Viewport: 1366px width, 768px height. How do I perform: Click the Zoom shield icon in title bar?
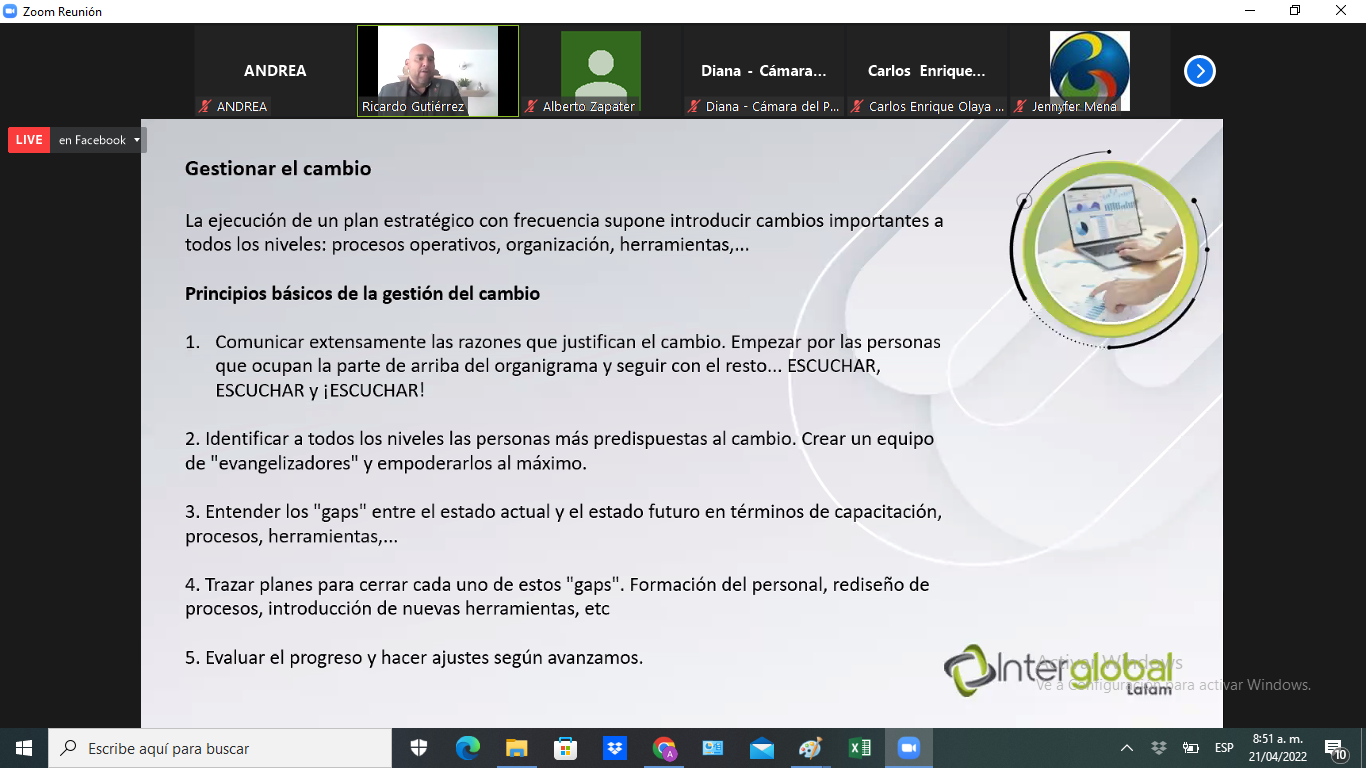point(10,11)
